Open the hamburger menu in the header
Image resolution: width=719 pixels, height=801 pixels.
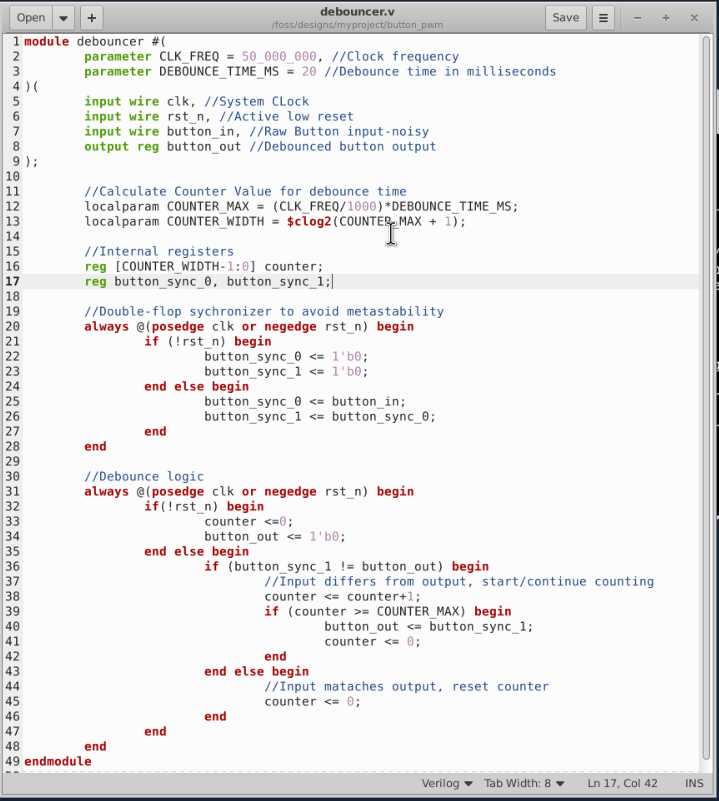click(603, 17)
